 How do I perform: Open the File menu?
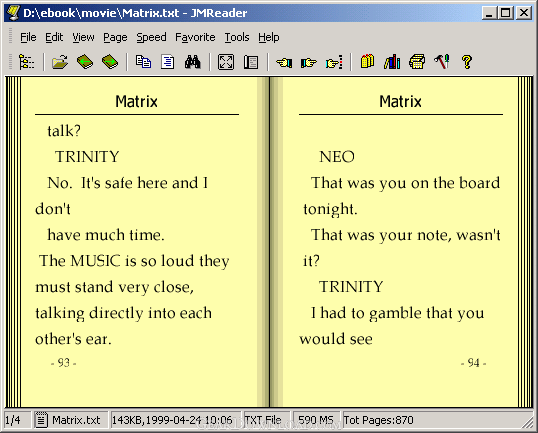click(x=28, y=37)
